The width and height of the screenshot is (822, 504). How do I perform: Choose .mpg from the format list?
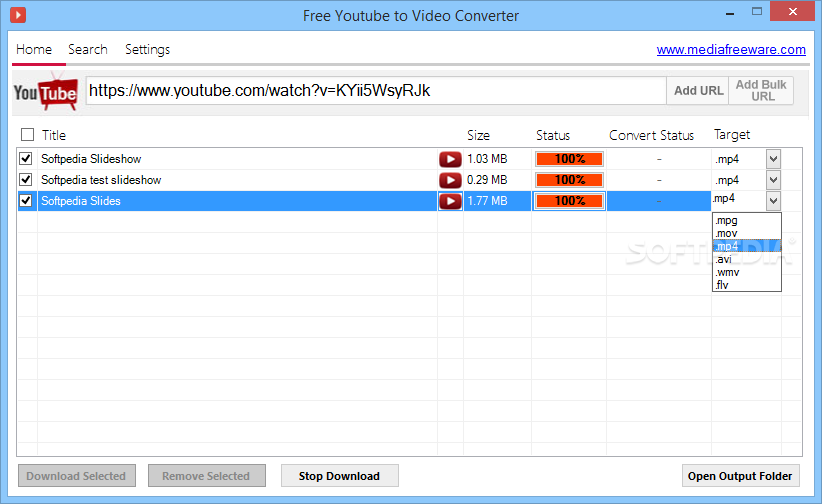tap(747, 220)
